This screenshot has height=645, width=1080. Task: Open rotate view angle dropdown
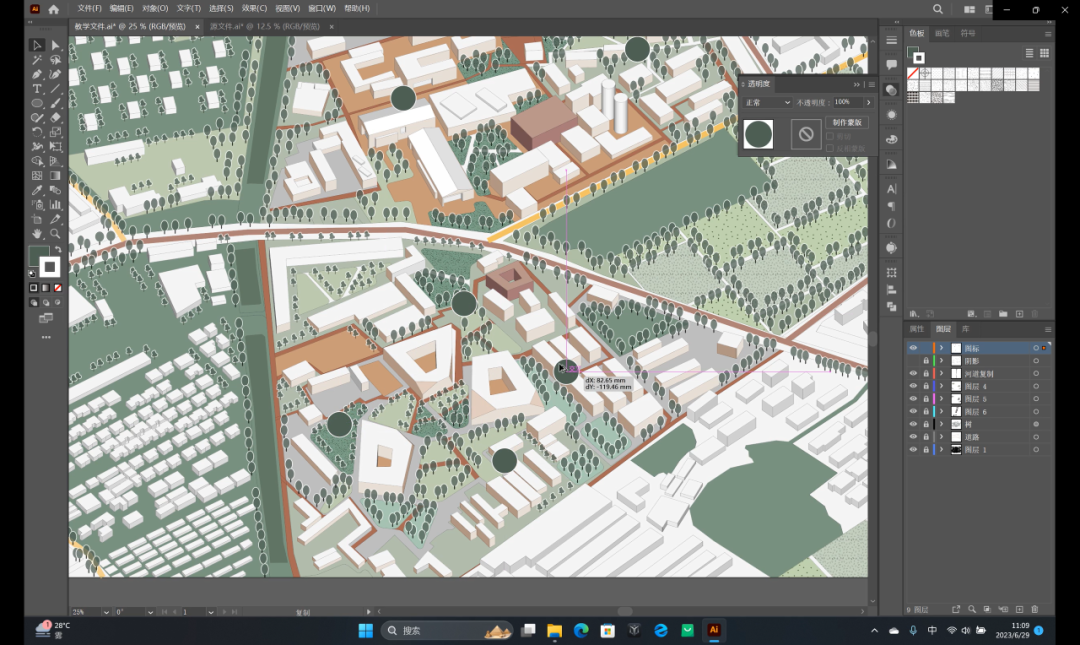pyautogui.click(x=149, y=612)
